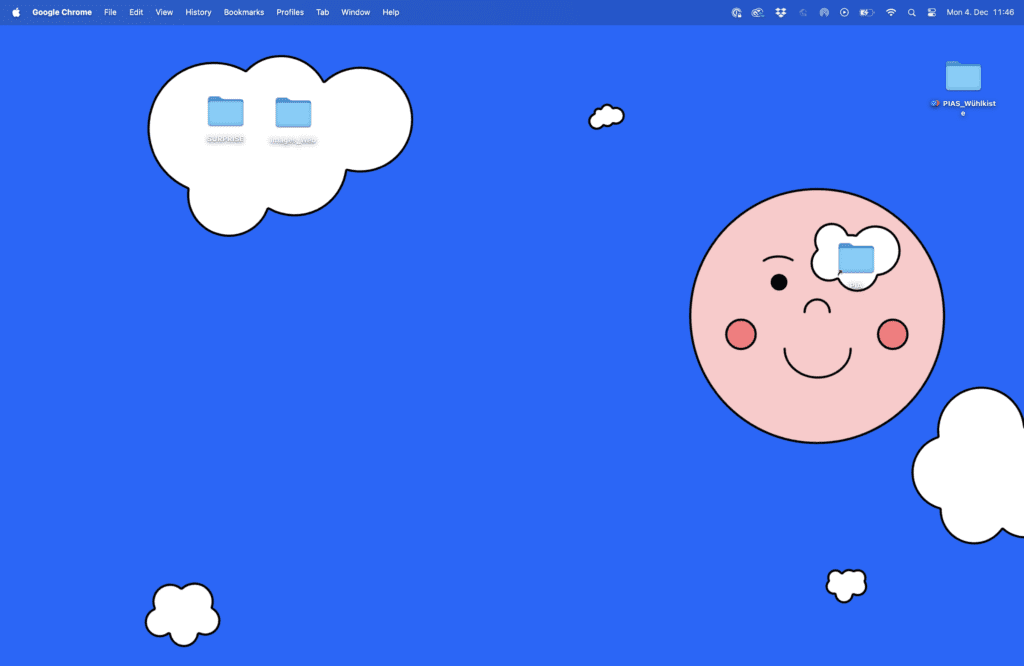The height and width of the screenshot is (666, 1024).
Task: Select the Images_web folder icon
Action: [293, 113]
